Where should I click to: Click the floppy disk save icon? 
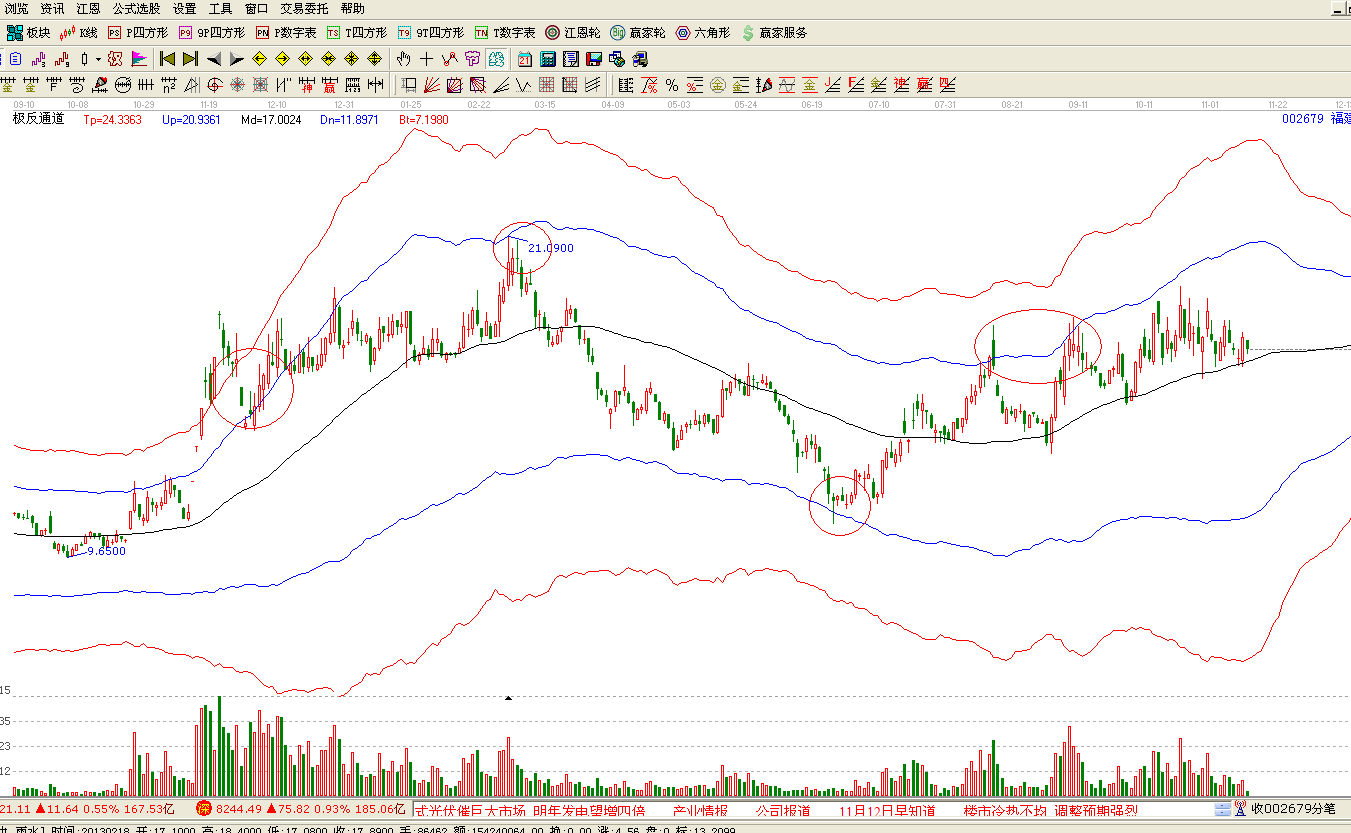(x=593, y=59)
